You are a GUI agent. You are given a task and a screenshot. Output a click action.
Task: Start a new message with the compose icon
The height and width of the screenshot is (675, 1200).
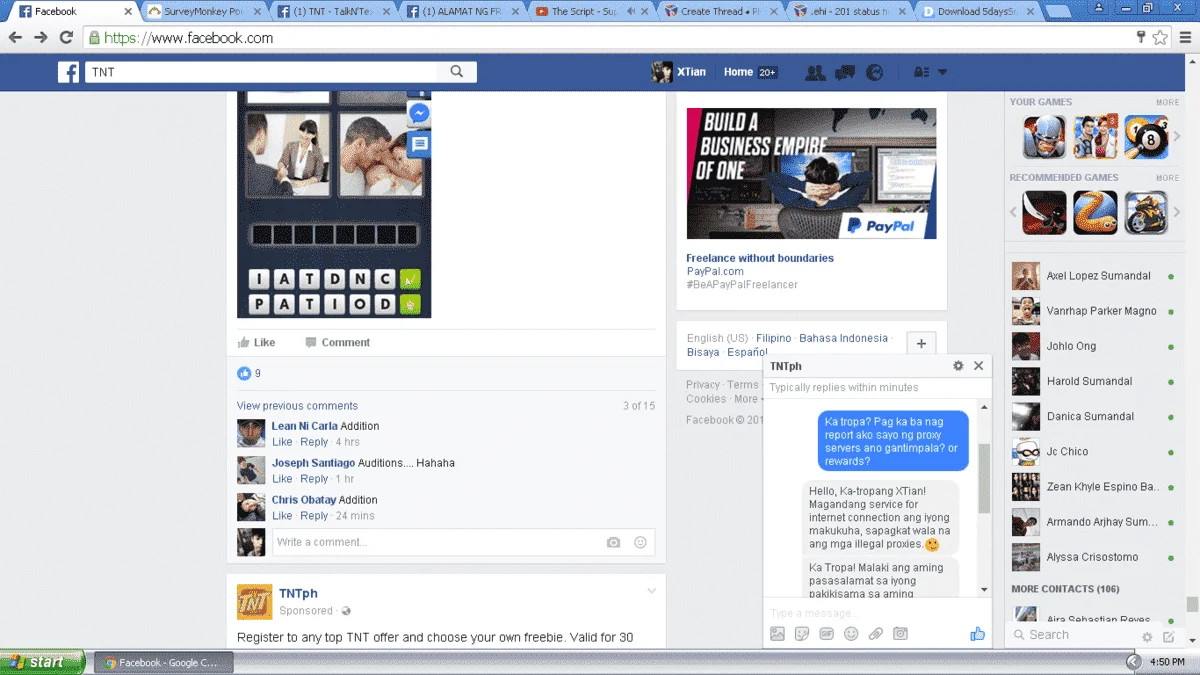[x=1168, y=636]
